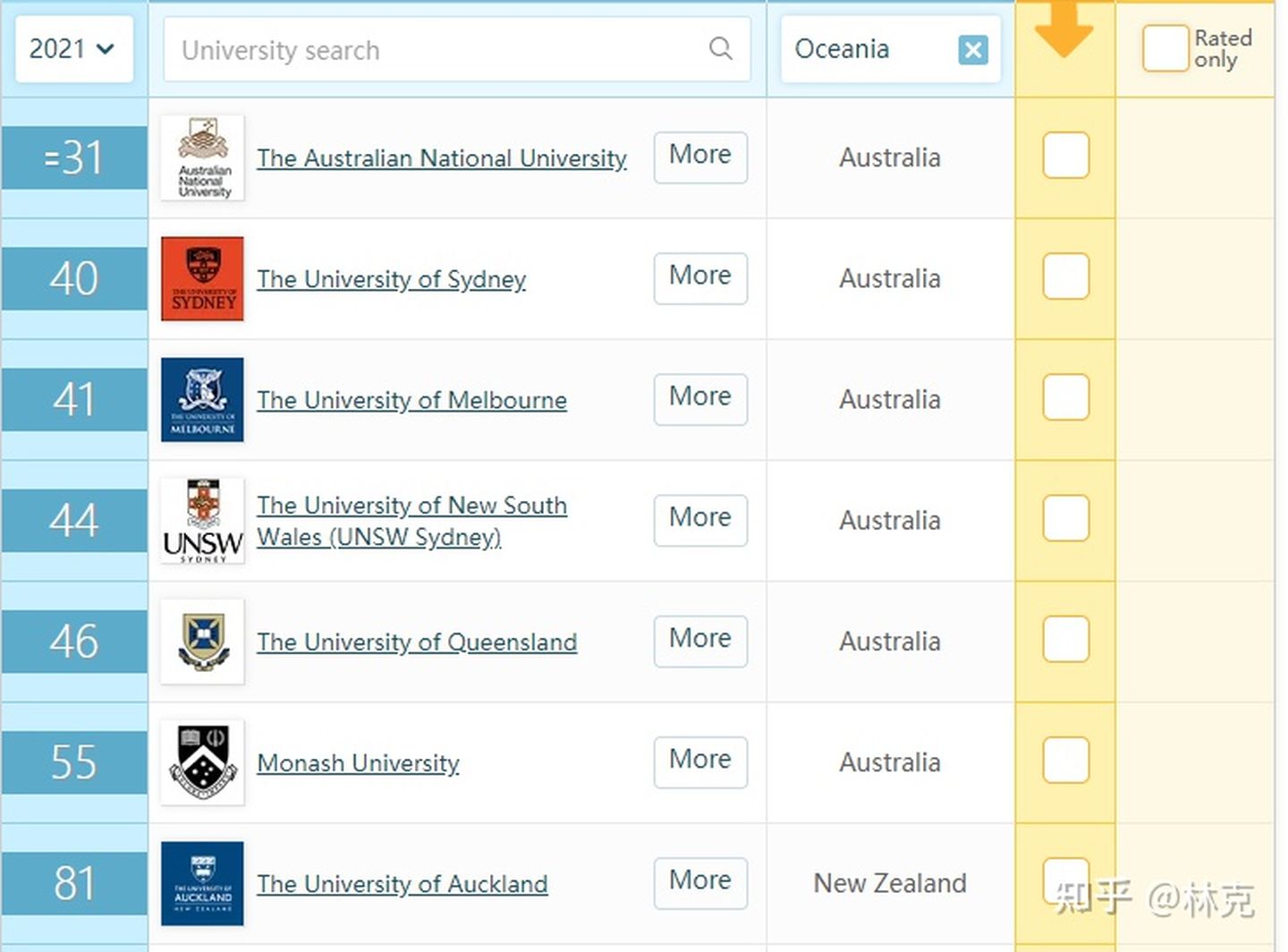The height and width of the screenshot is (952, 1288).
Task: Click Australia in the University of Melbourne row
Action: [890, 400]
